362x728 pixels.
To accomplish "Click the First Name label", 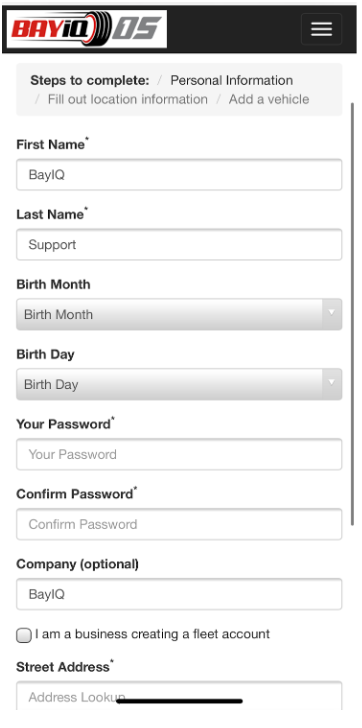I will (x=52, y=144).
